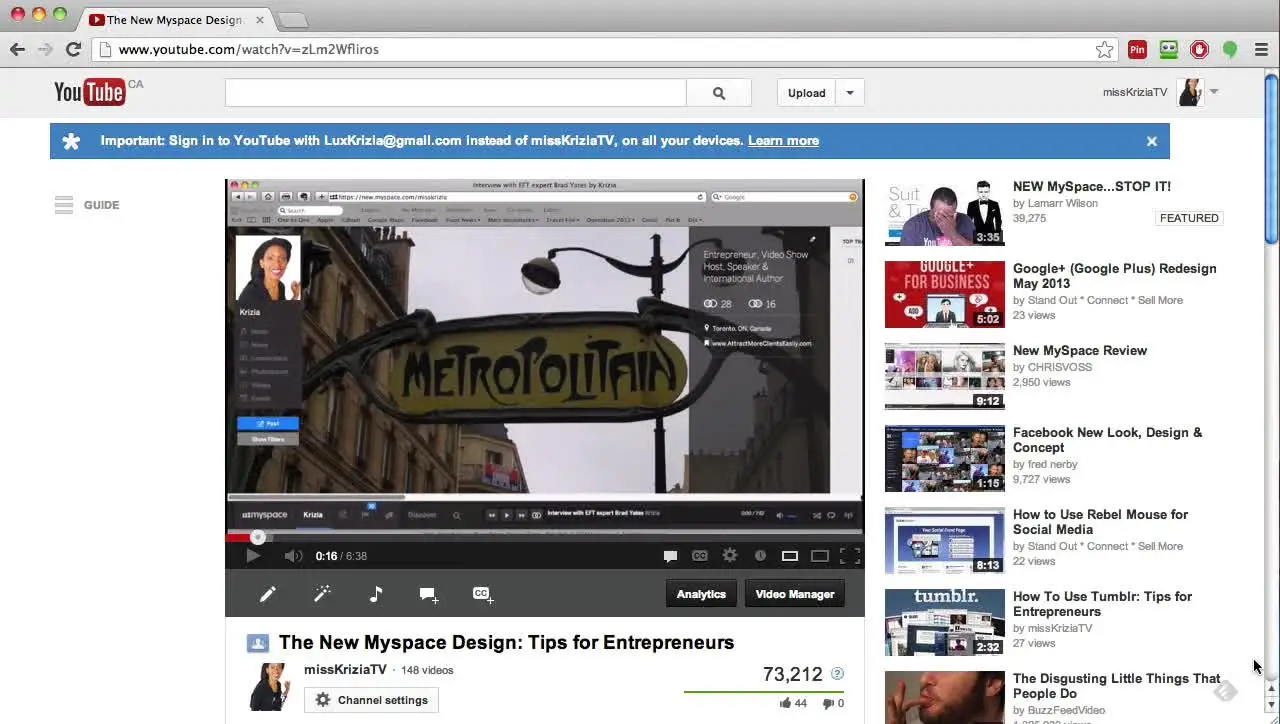Open NEW MySpace...STOP IT! video title
Screen dimensions: 1280x724
tap(1092, 187)
